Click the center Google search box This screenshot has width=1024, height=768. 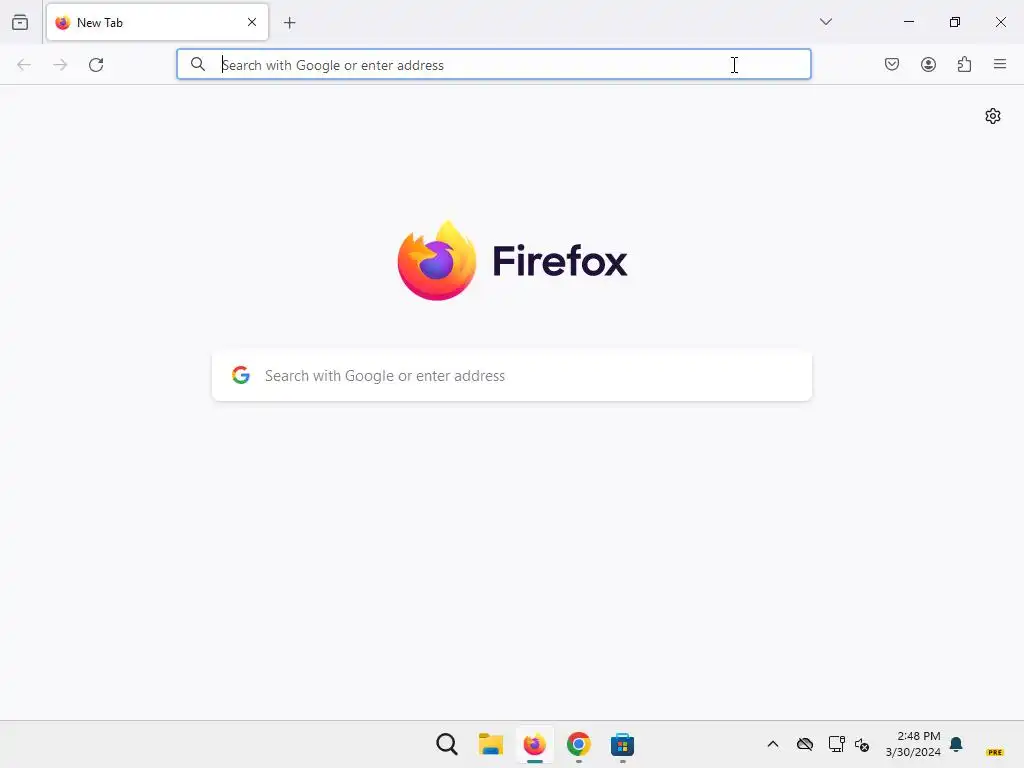coord(512,376)
